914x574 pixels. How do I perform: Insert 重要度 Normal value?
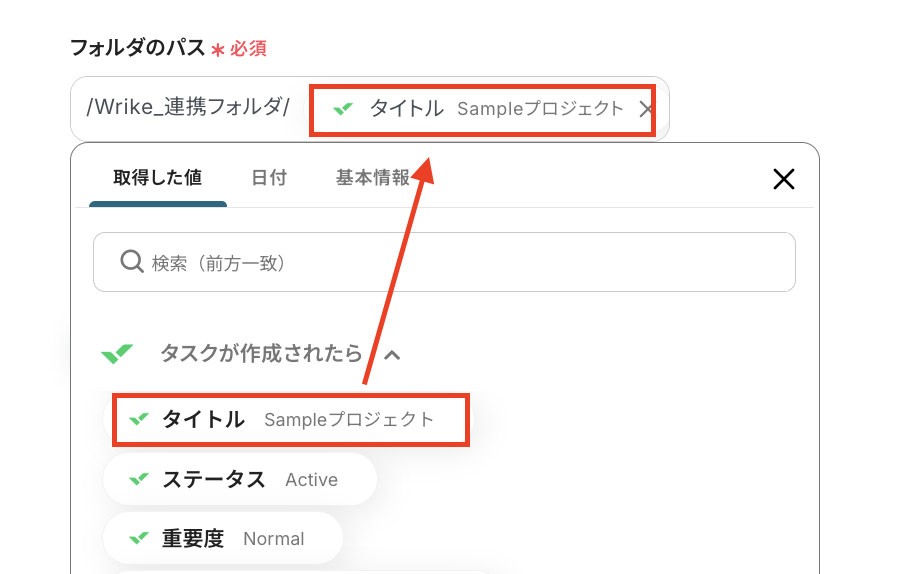pyautogui.click(x=223, y=538)
